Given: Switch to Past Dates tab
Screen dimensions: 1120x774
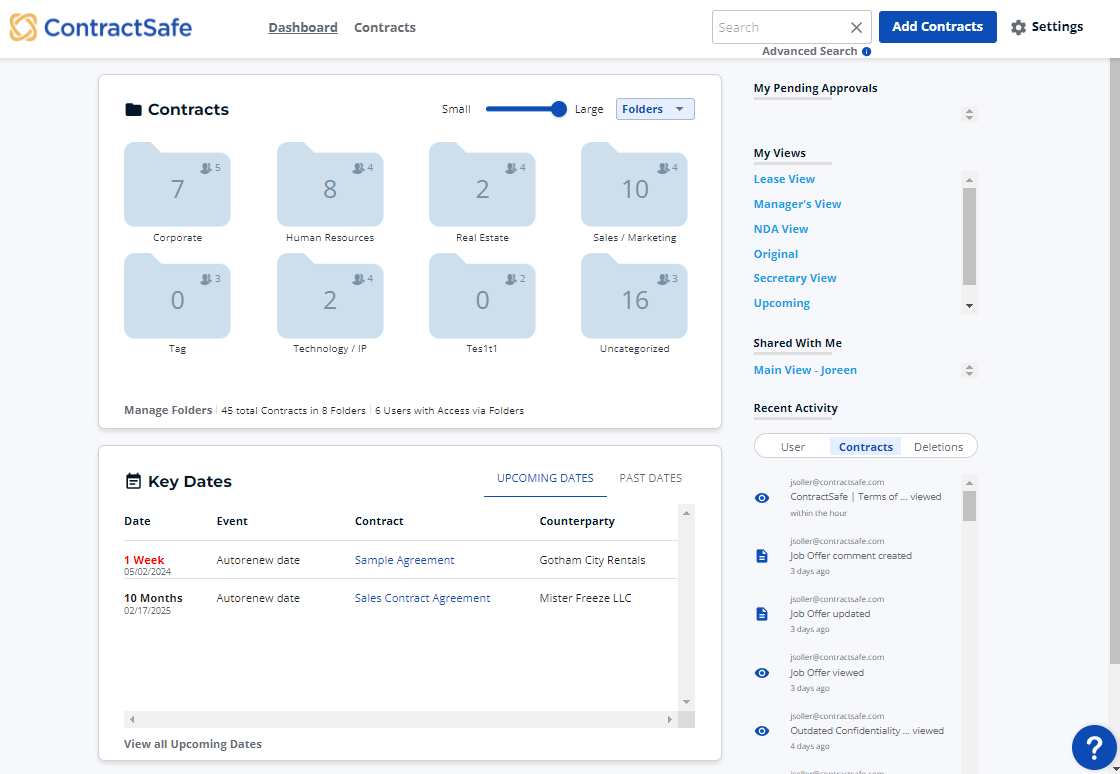Looking at the screenshot, I should click(x=651, y=478).
